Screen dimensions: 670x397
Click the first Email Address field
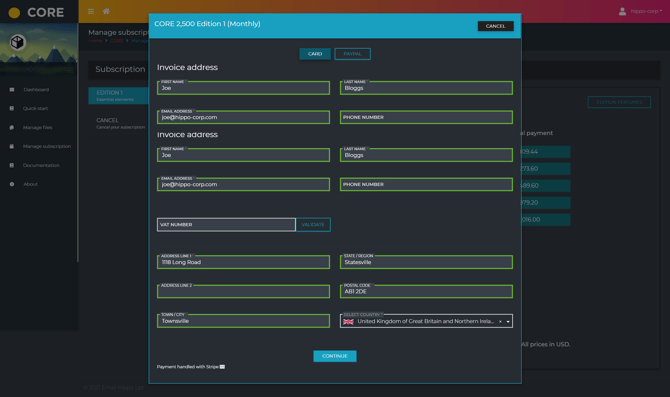[243, 117]
